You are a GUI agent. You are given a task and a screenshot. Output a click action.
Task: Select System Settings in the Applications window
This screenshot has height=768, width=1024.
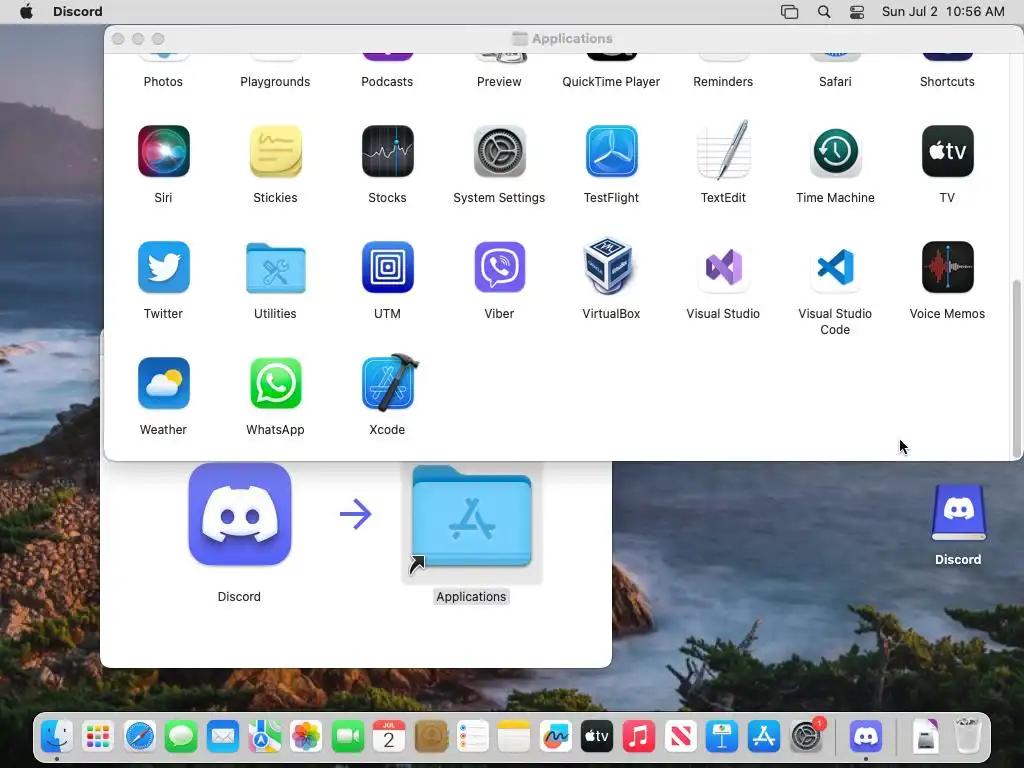(x=500, y=152)
